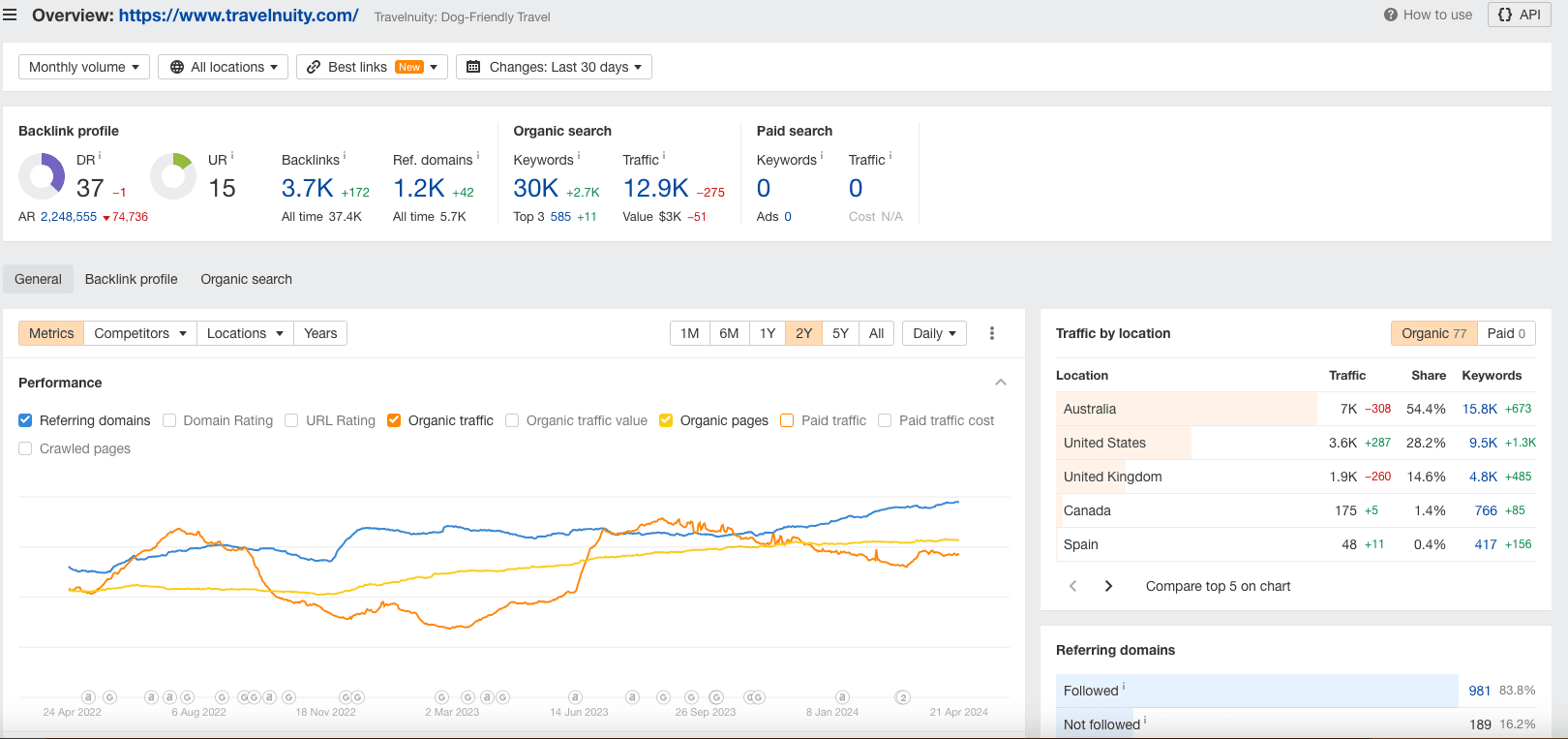The height and width of the screenshot is (739, 1568).
Task: Click the Organic search Keywords info icon
Action: (579, 156)
